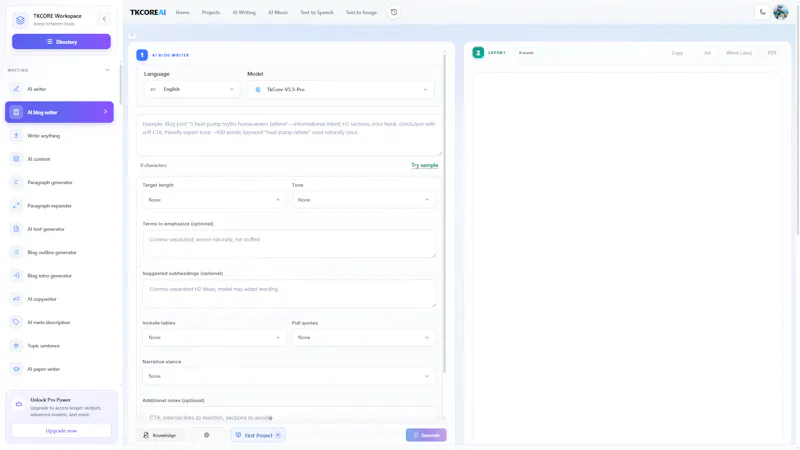Open the Target length dropdown
800x450 pixels.
[x=214, y=200]
